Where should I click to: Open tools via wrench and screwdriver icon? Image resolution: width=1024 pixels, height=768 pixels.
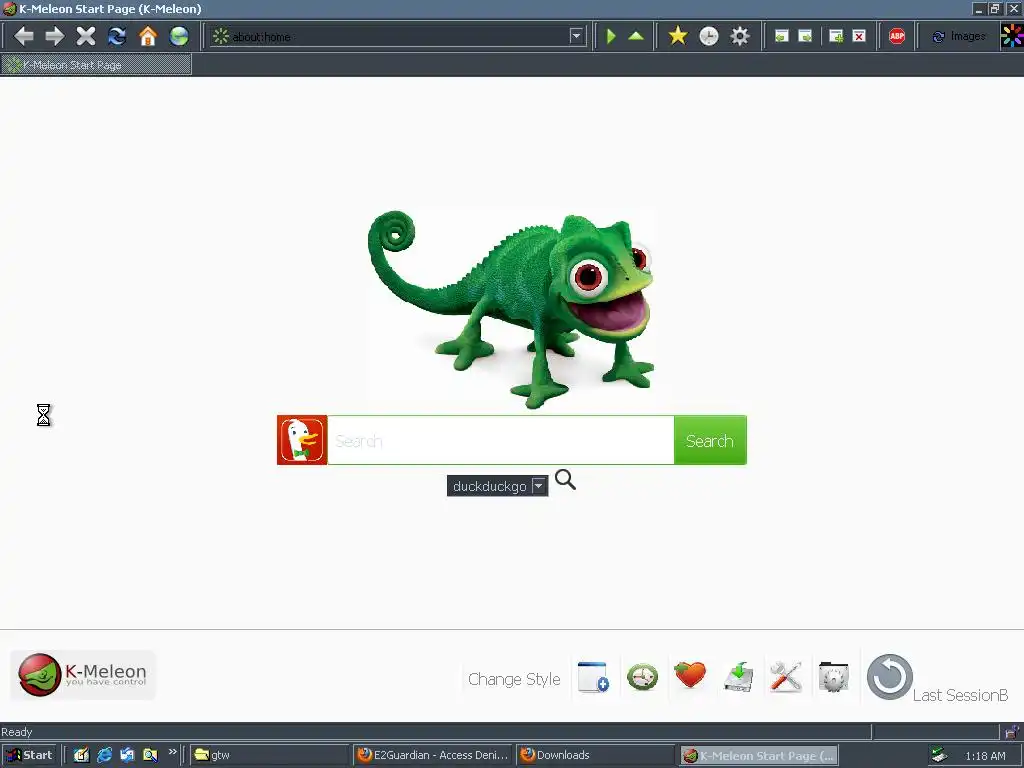(786, 677)
